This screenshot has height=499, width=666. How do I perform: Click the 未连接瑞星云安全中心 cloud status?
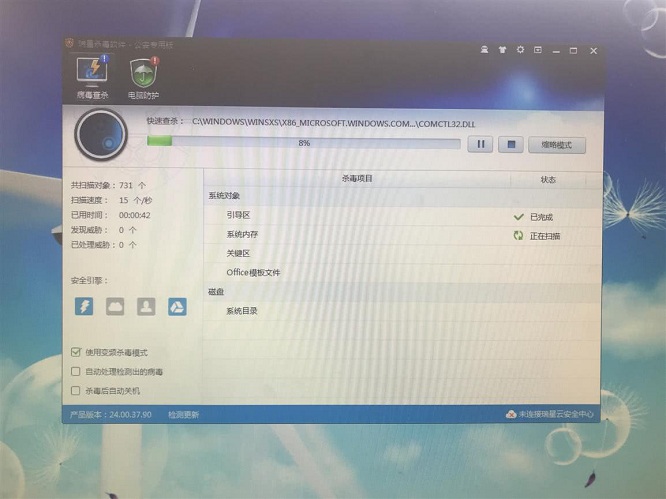tap(550, 414)
